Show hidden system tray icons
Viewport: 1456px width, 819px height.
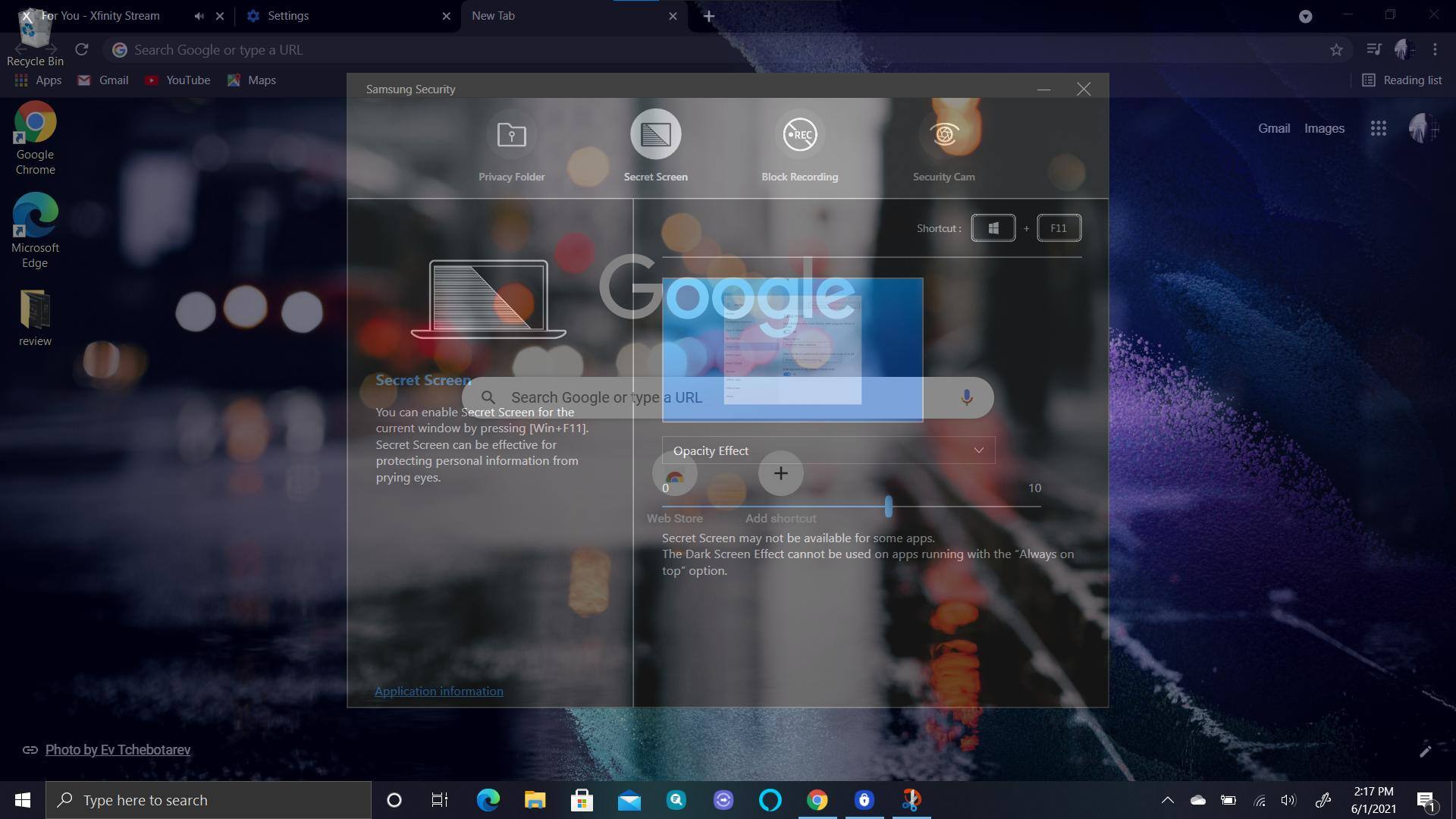point(1167,800)
